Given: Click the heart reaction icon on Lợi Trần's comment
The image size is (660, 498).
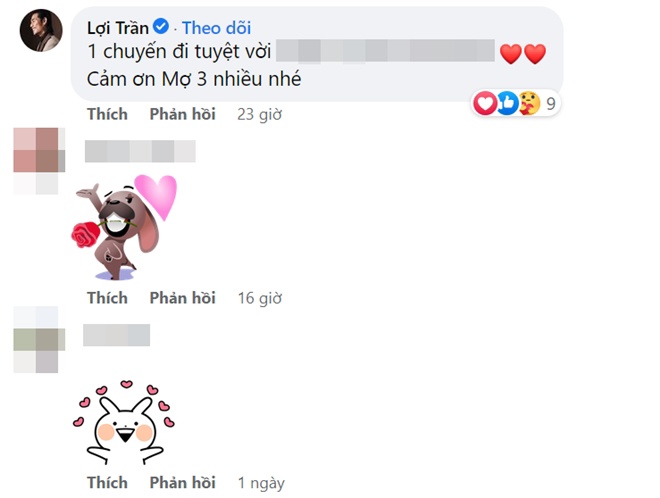Looking at the screenshot, I should (485, 103).
